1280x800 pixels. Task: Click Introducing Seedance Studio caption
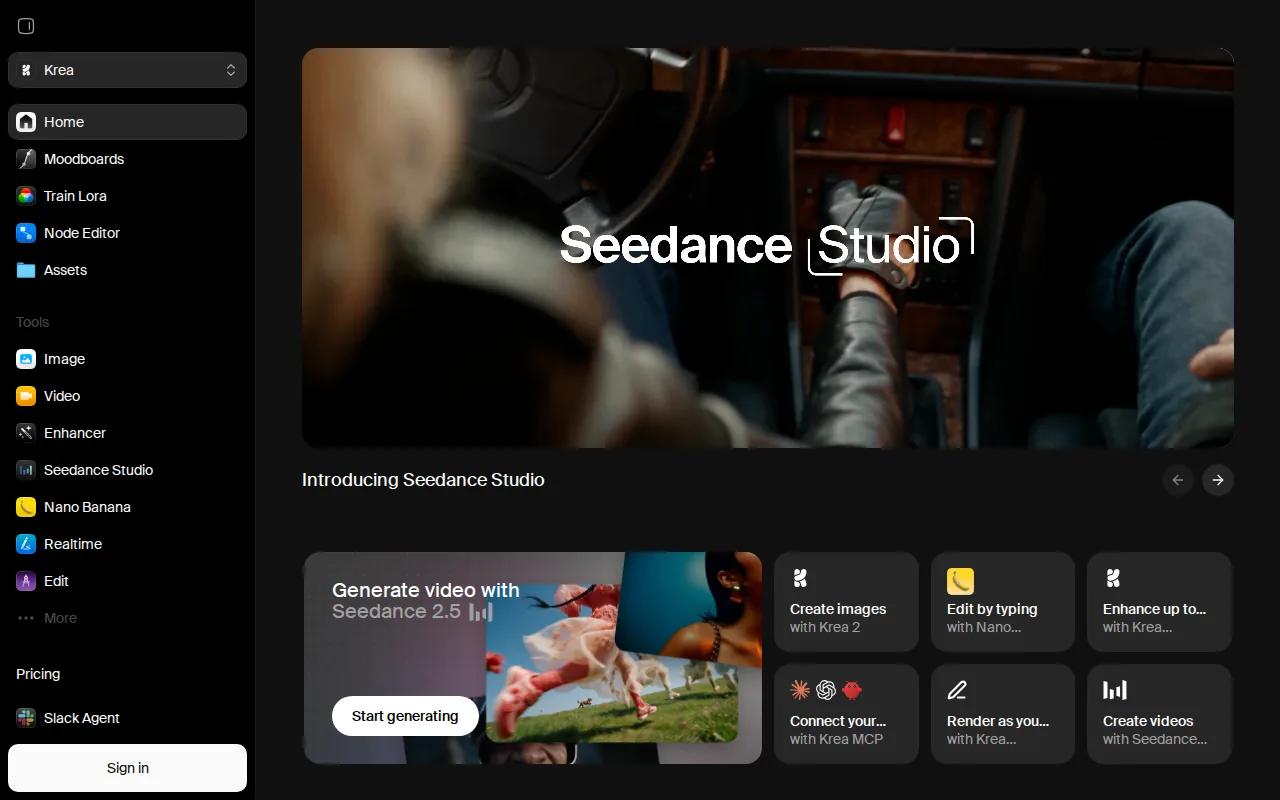(x=423, y=480)
